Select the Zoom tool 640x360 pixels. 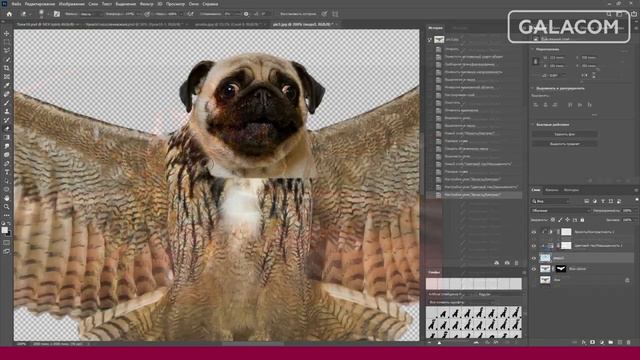[7, 207]
